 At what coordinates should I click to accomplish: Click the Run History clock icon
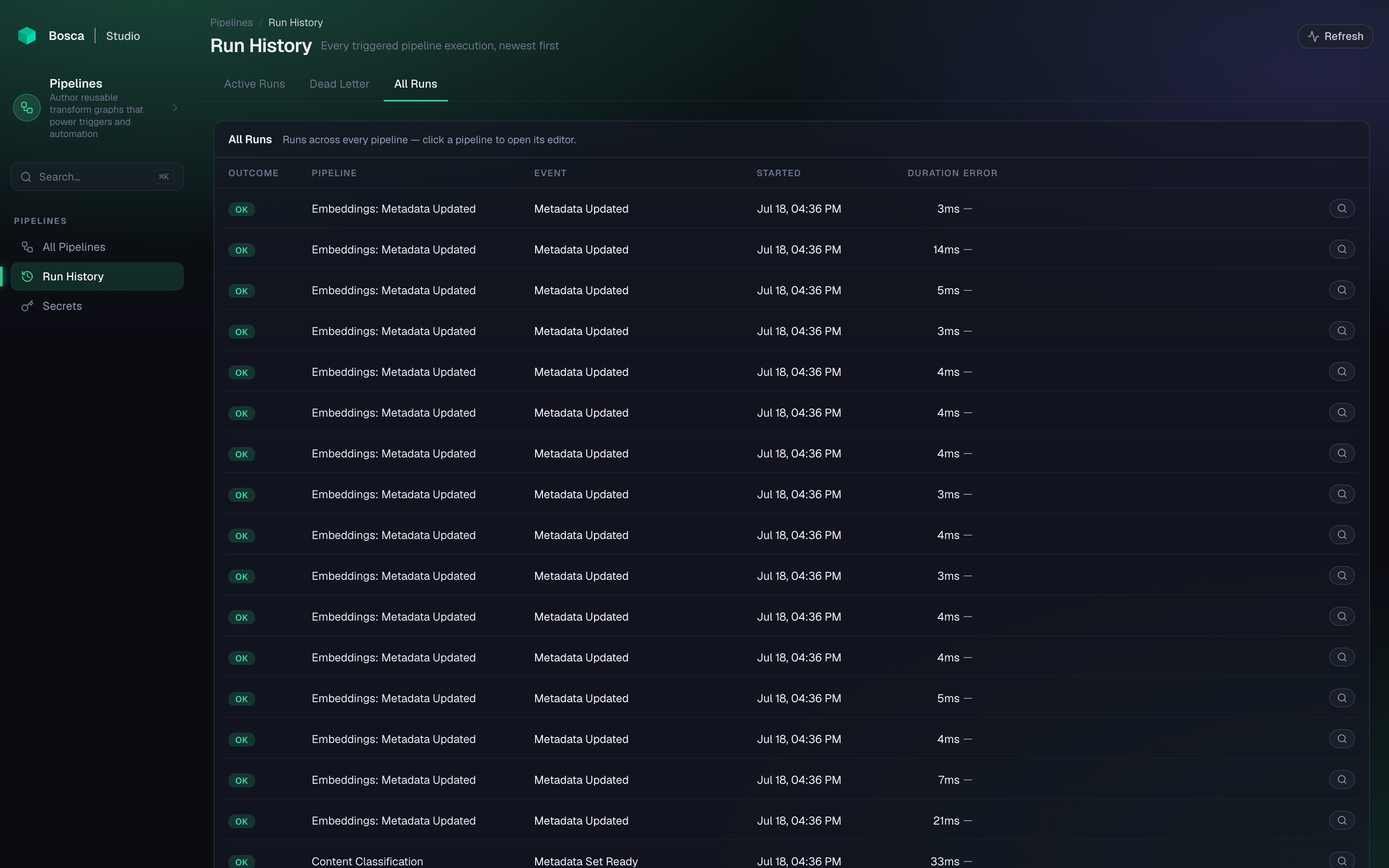(27, 277)
